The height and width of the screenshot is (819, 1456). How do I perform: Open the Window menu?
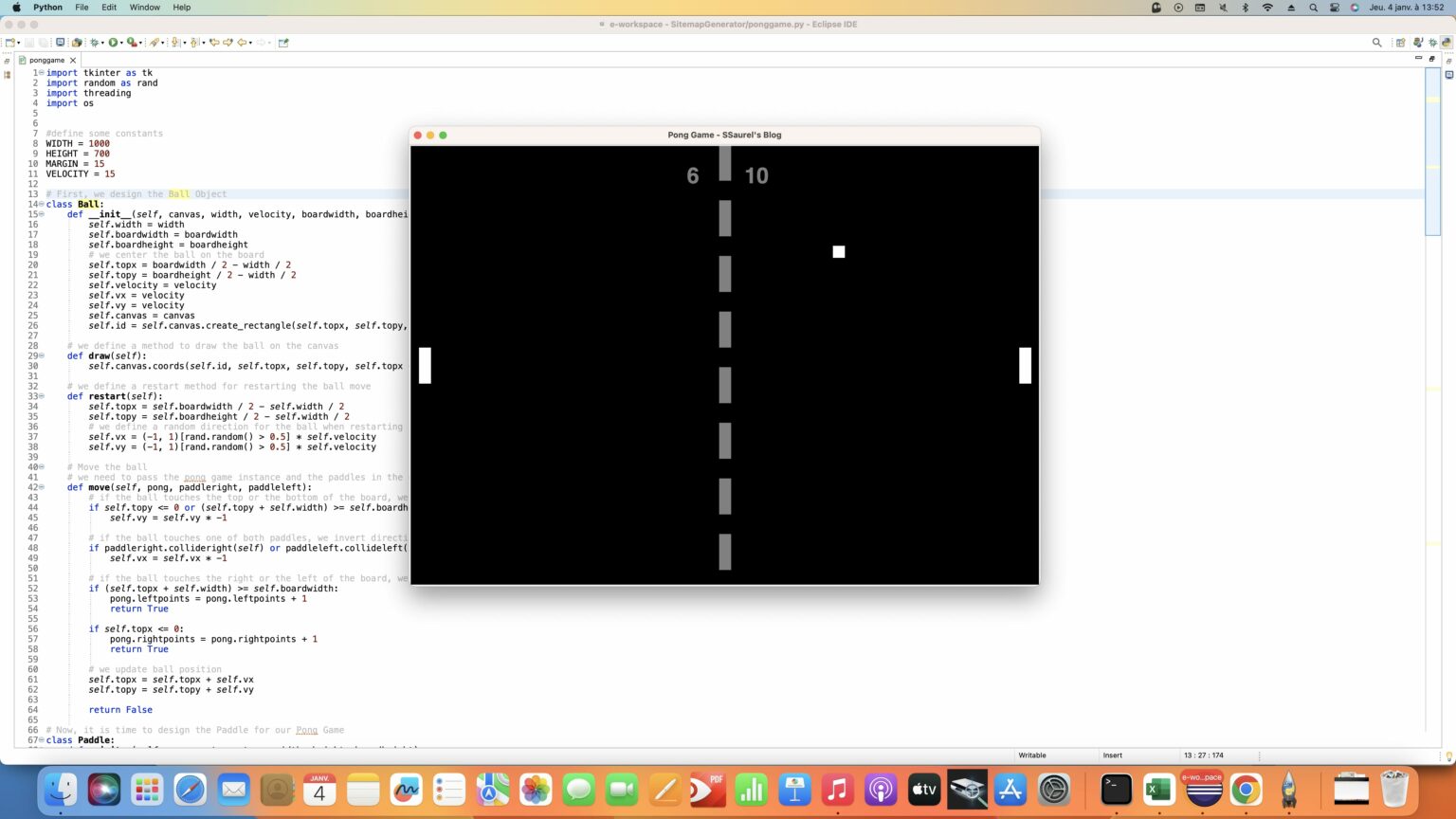click(x=144, y=7)
